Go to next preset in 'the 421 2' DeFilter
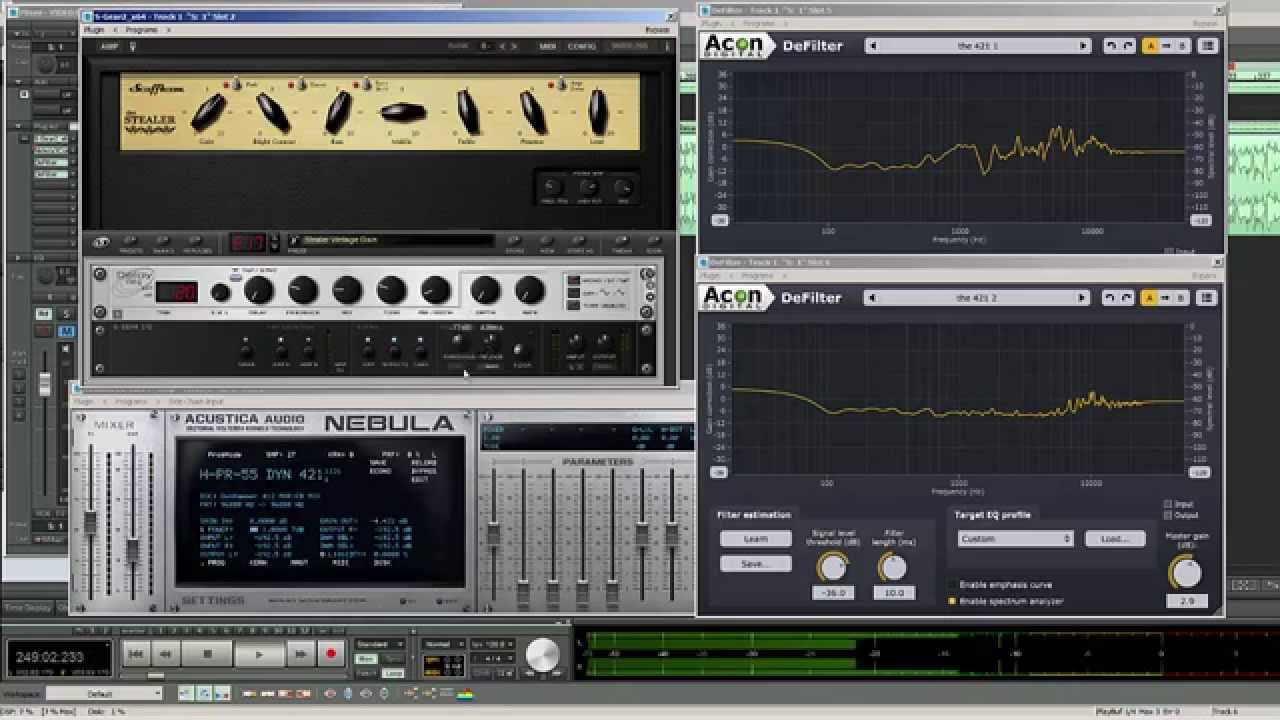1280x720 pixels. (x=1083, y=298)
